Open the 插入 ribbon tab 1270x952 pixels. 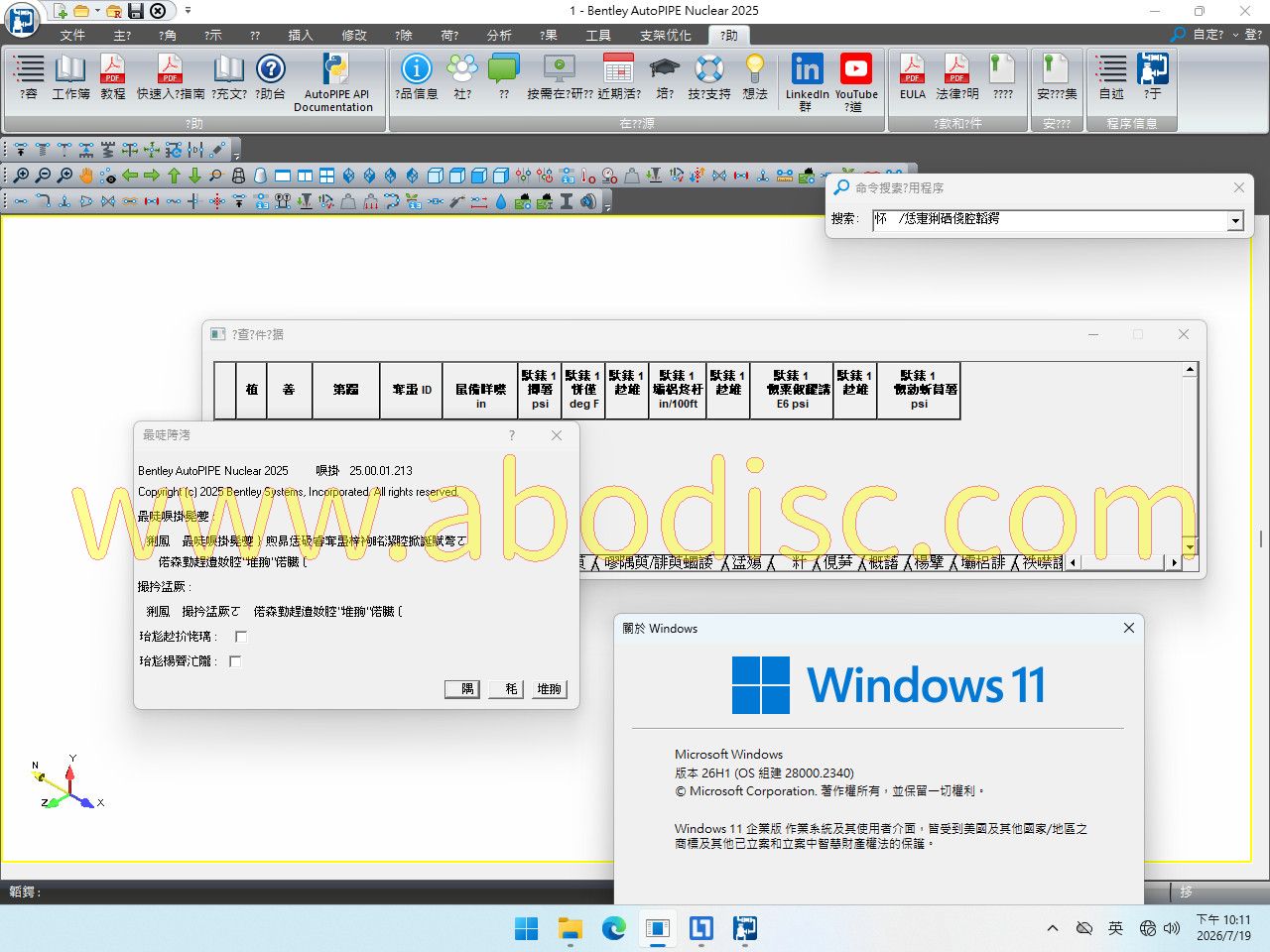coord(300,35)
